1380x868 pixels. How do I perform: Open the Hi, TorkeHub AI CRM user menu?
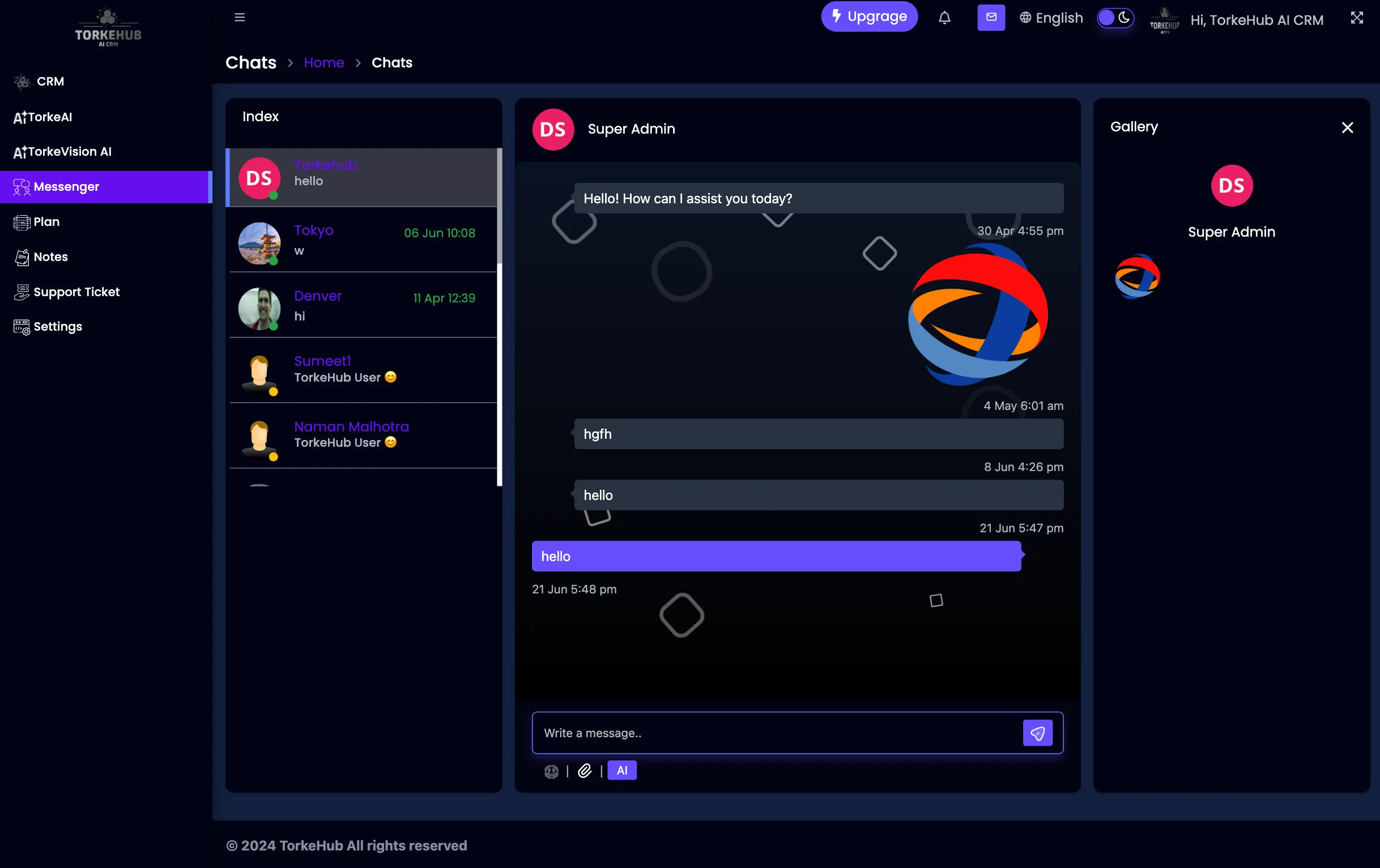tap(1256, 20)
